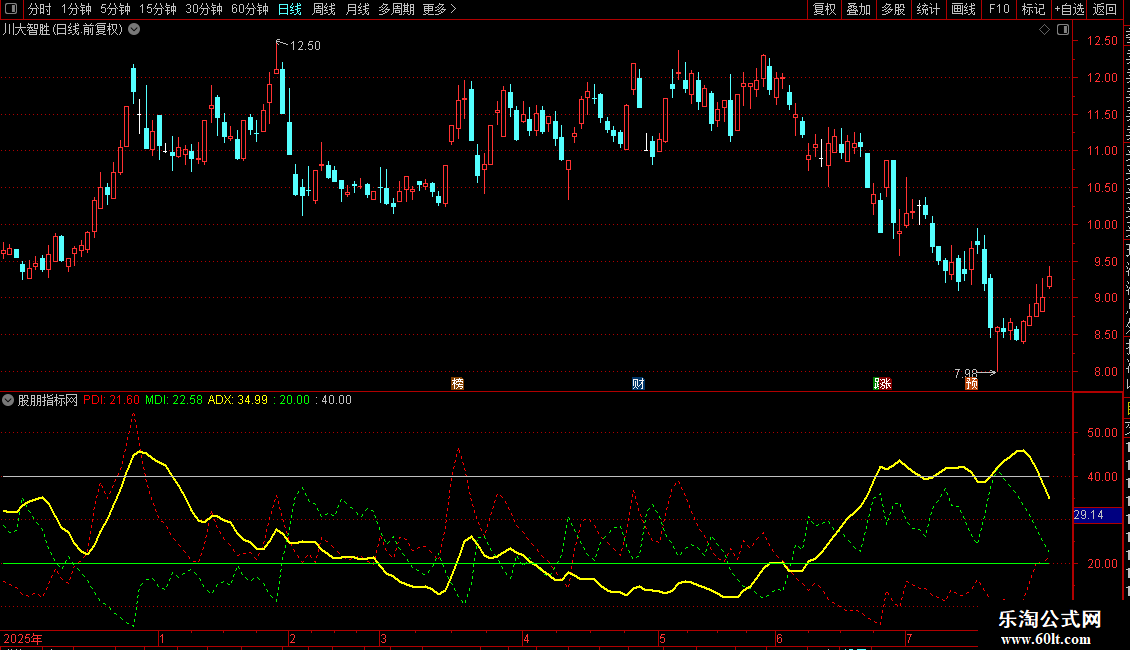Viewport: 1130px width, 650px height.
Task: Click month 3 on the timeline
Action: (x=383, y=638)
